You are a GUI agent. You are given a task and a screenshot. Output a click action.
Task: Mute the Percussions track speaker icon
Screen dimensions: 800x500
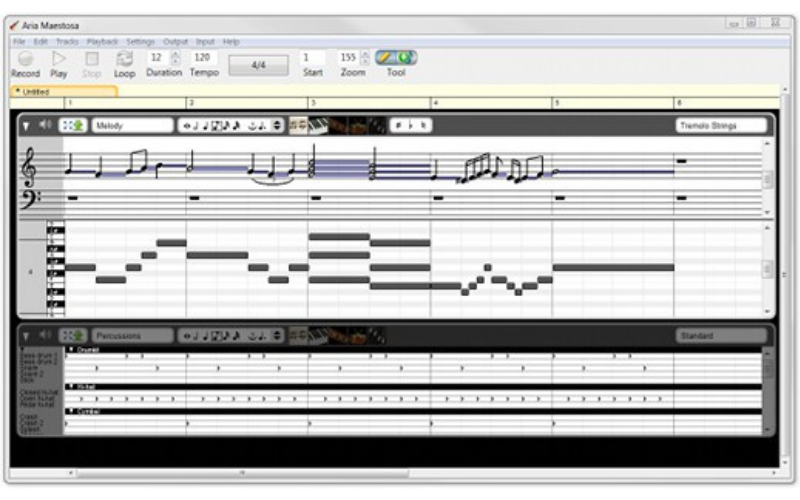pos(44,335)
